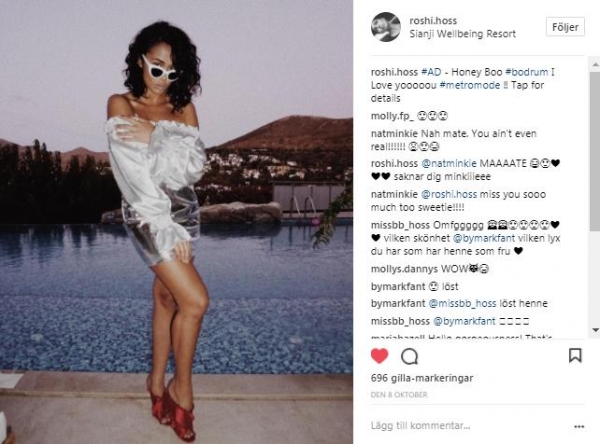The height and width of the screenshot is (444, 600).
Task: Click the 696 gilla-markeringar likes count
Action: click(422, 378)
